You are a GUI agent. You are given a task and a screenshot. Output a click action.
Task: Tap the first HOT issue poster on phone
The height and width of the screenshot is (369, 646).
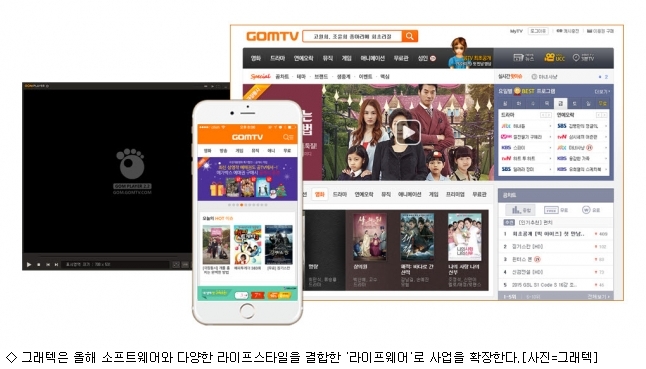pyautogui.click(x=216, y=245)
